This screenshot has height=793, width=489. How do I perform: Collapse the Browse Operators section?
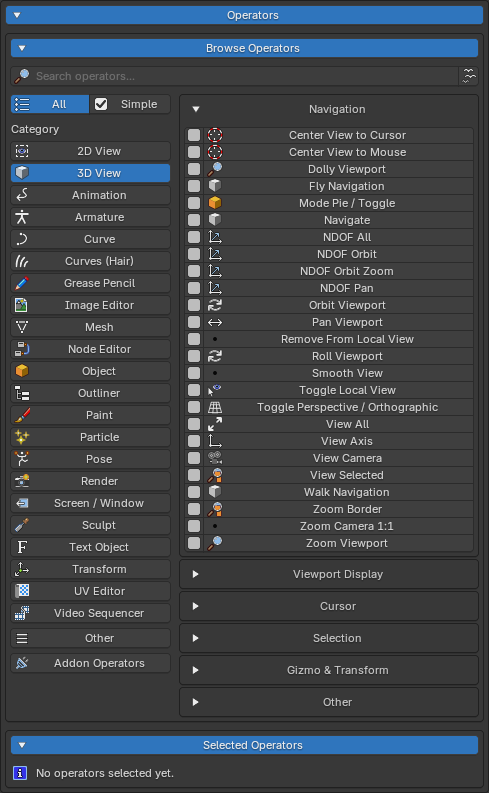click(244, 48)
